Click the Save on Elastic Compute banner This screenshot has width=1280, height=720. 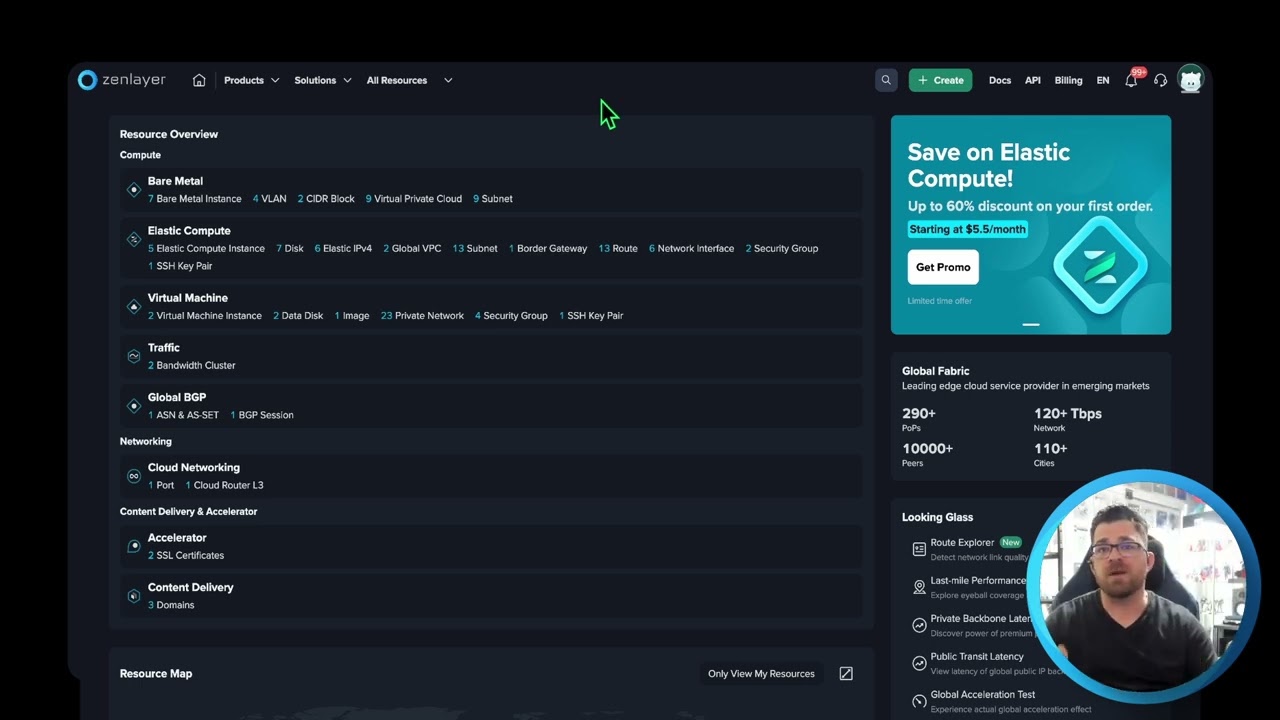(1031, 225)
